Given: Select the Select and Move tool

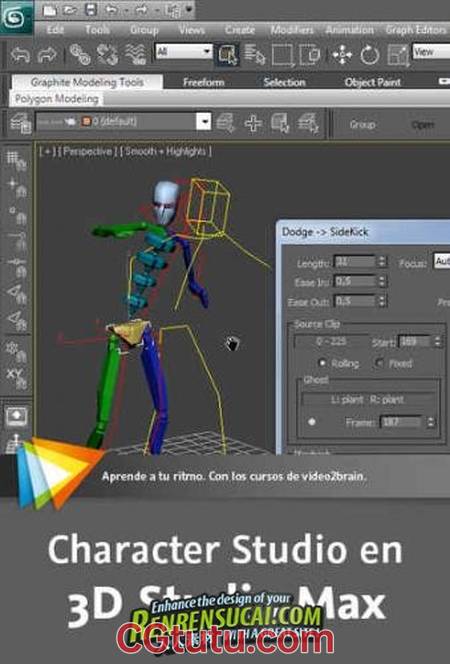Looking at the screenshot, I should click(x=342, y=55).
